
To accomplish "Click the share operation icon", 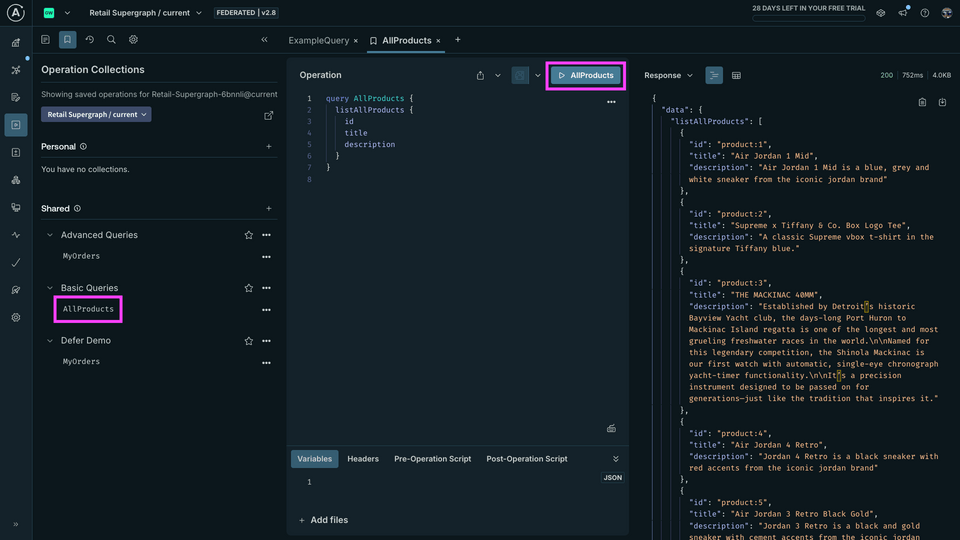I will tap(481, 75).
